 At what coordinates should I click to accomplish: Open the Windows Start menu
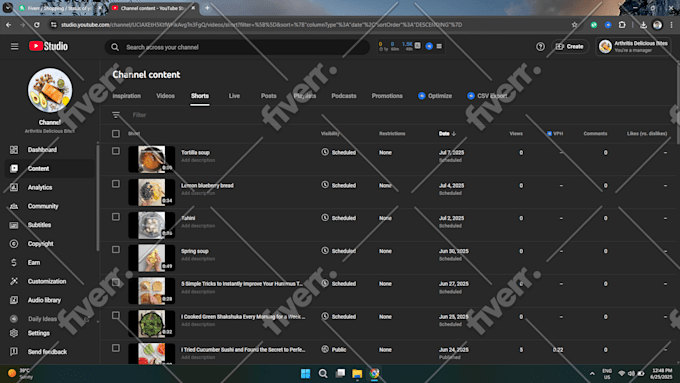point(305,373)
